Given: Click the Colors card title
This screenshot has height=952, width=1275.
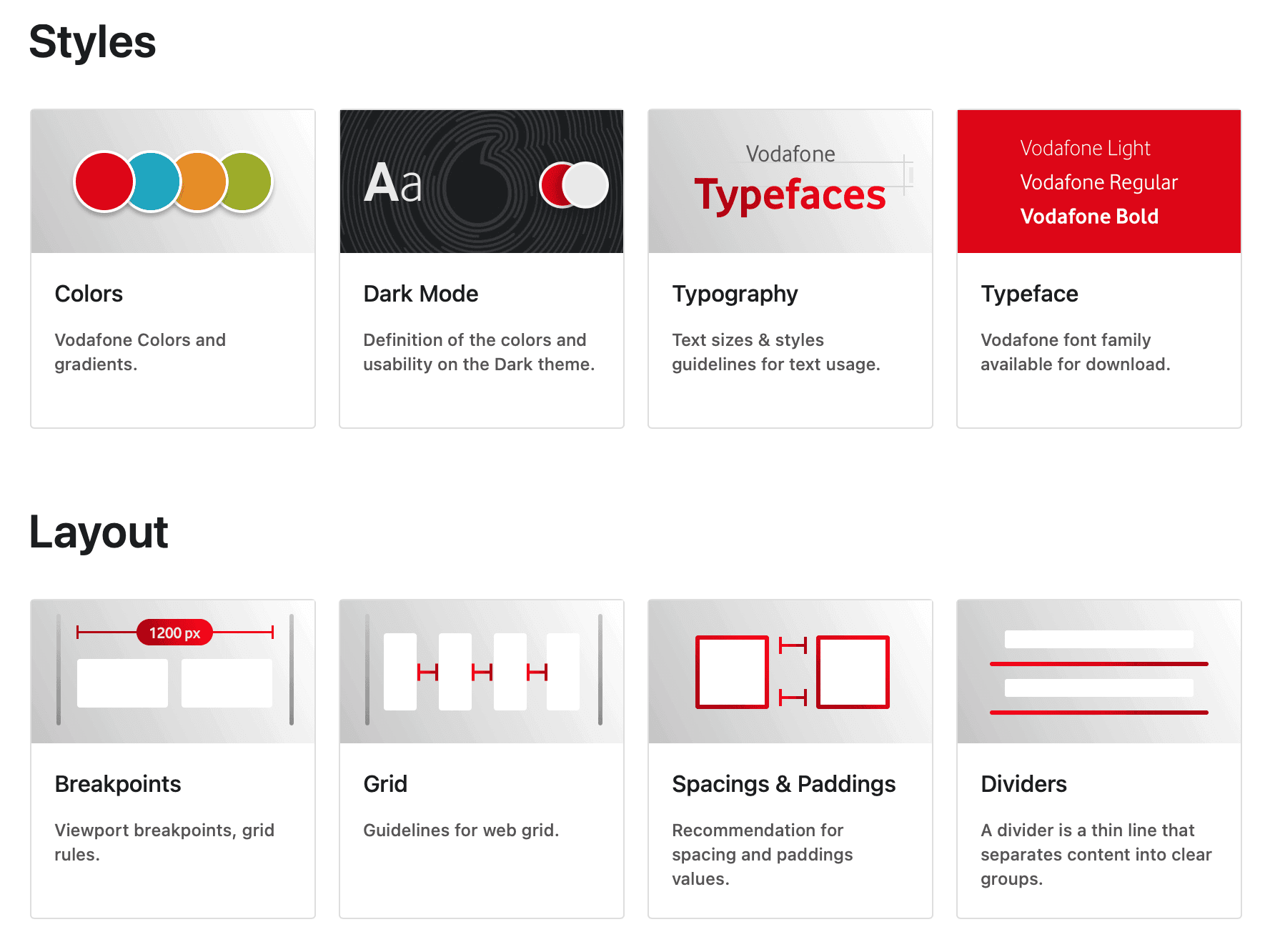Looking at the screenshot, I should point(89,294).
